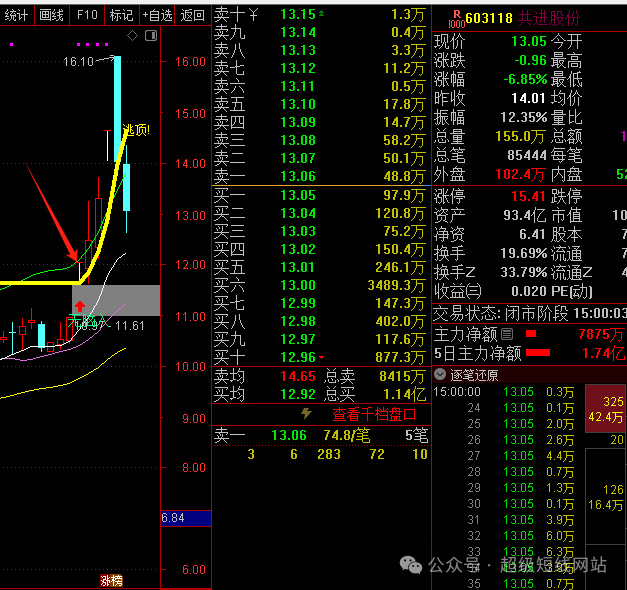Select 买十 row with 877.3万 volume
The image size is (627, 590).
click(321, 357)
